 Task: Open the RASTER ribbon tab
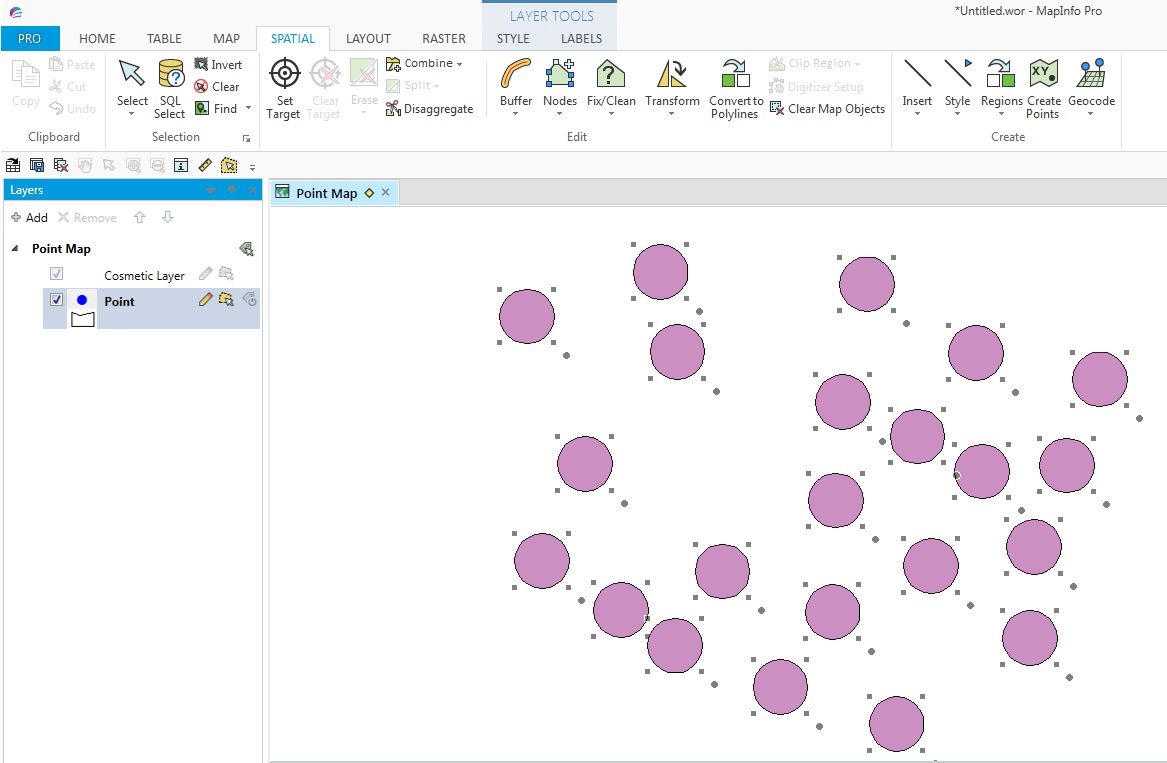[x=443, y=39]
